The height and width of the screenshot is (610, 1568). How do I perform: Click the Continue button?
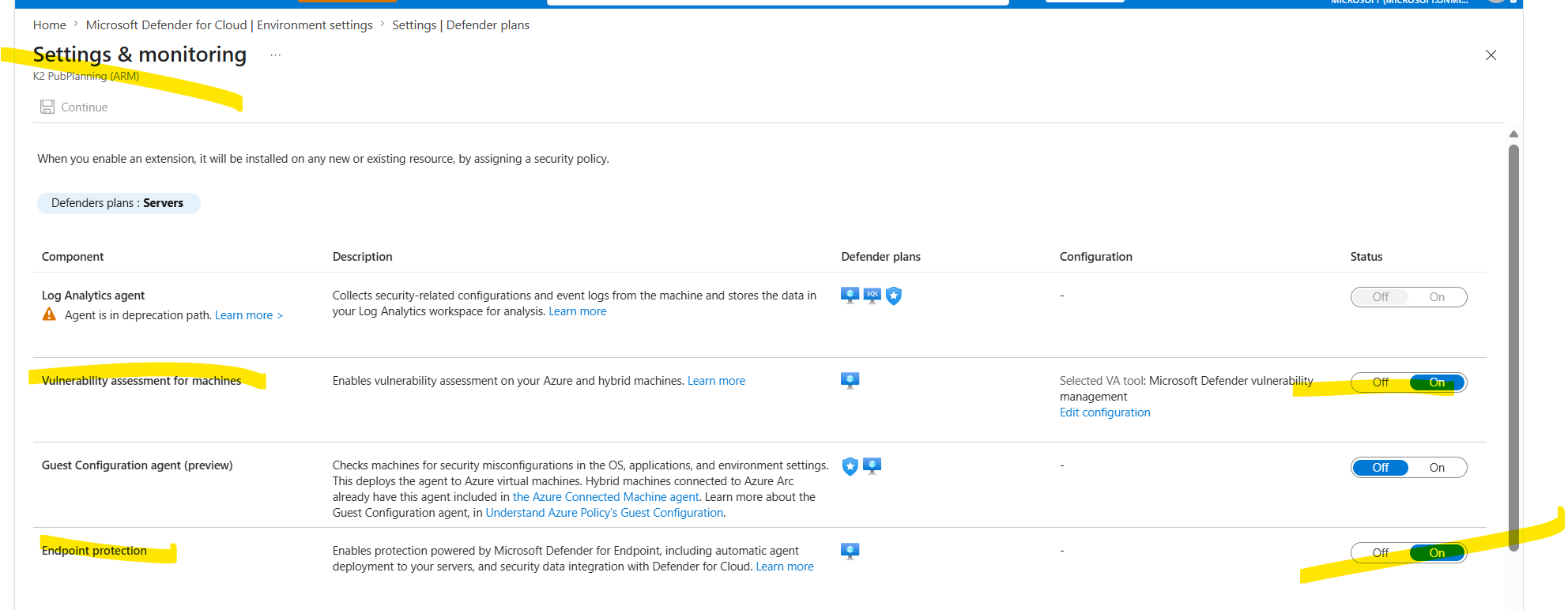click(x=74, y=107)
